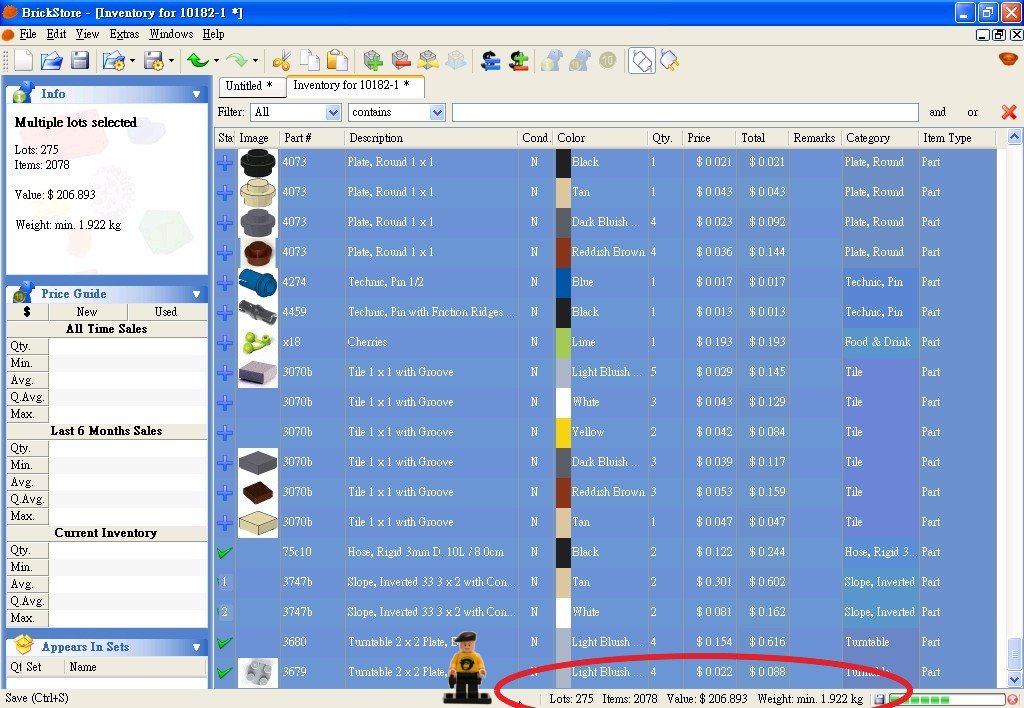
Task: Click the Description column header
Action: 431,138
